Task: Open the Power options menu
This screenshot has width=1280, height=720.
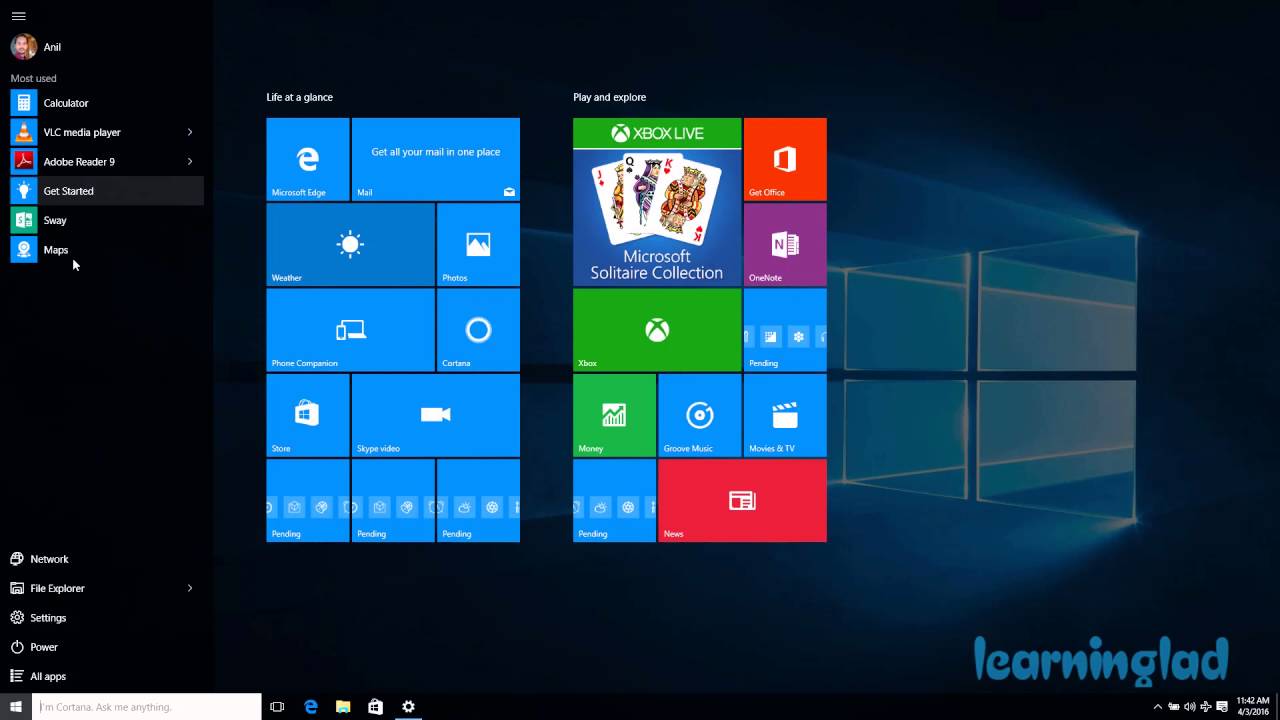Action: tap(106, 647)
